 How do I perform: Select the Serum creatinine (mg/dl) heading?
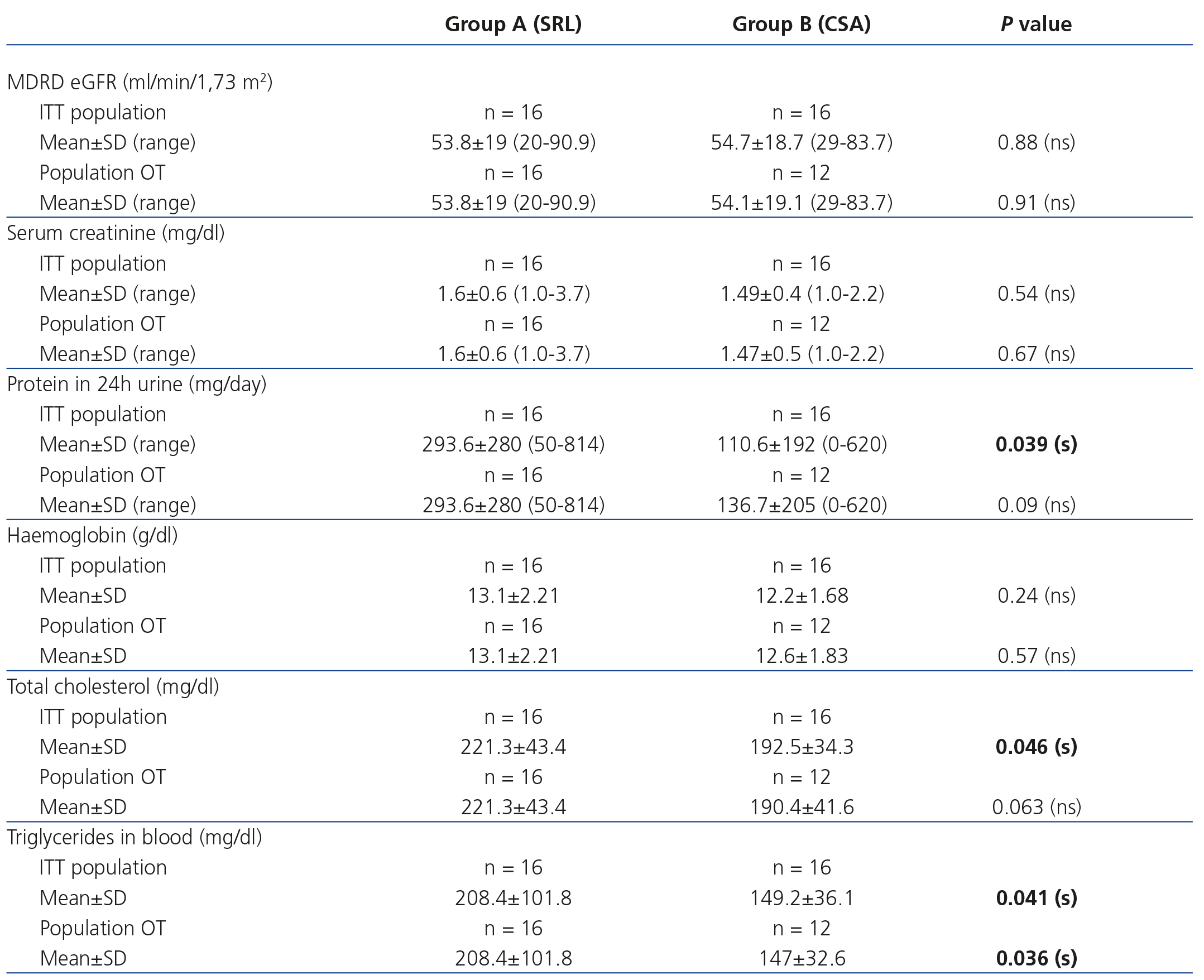tap(116, 233)
